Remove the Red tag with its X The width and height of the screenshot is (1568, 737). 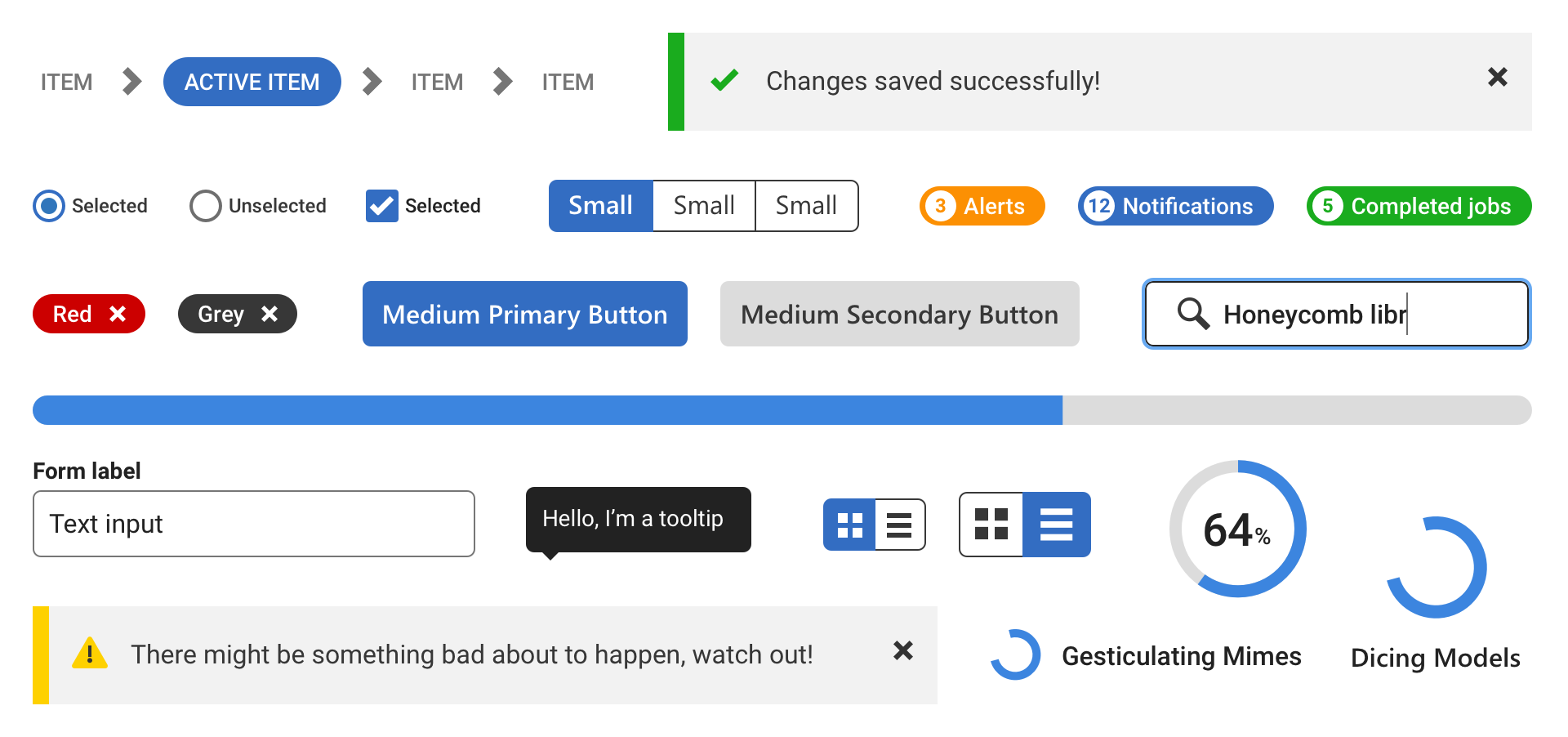click(118, 314)
